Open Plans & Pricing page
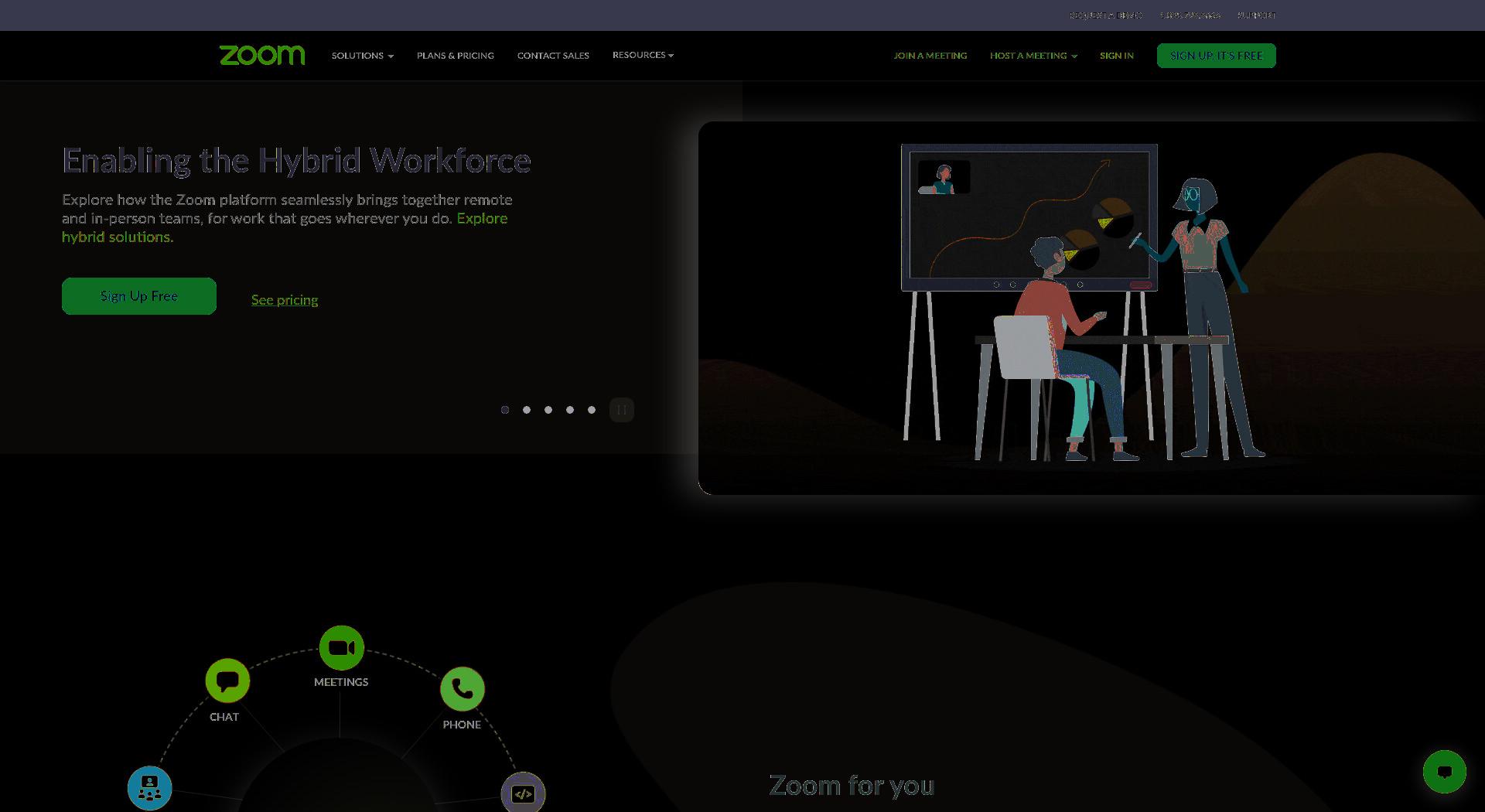 click(455, 56)
